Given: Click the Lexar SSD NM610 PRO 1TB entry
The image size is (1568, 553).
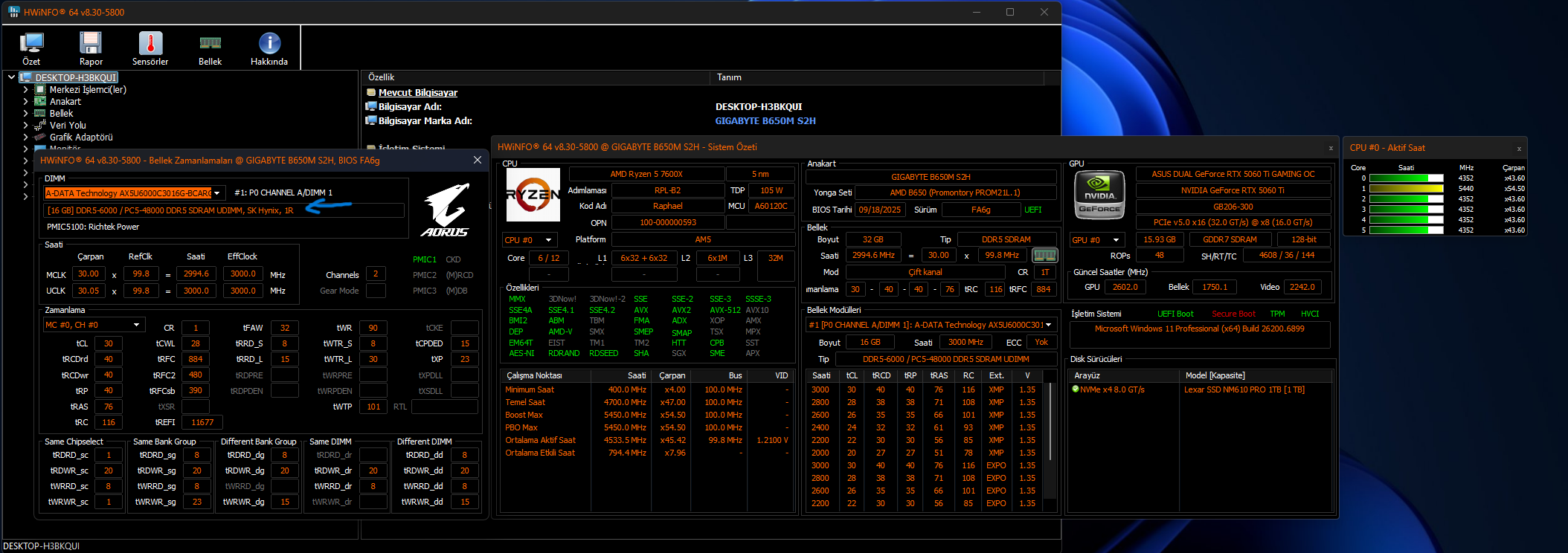Looking at the screenshot, I should click(x=1244, y=389).
